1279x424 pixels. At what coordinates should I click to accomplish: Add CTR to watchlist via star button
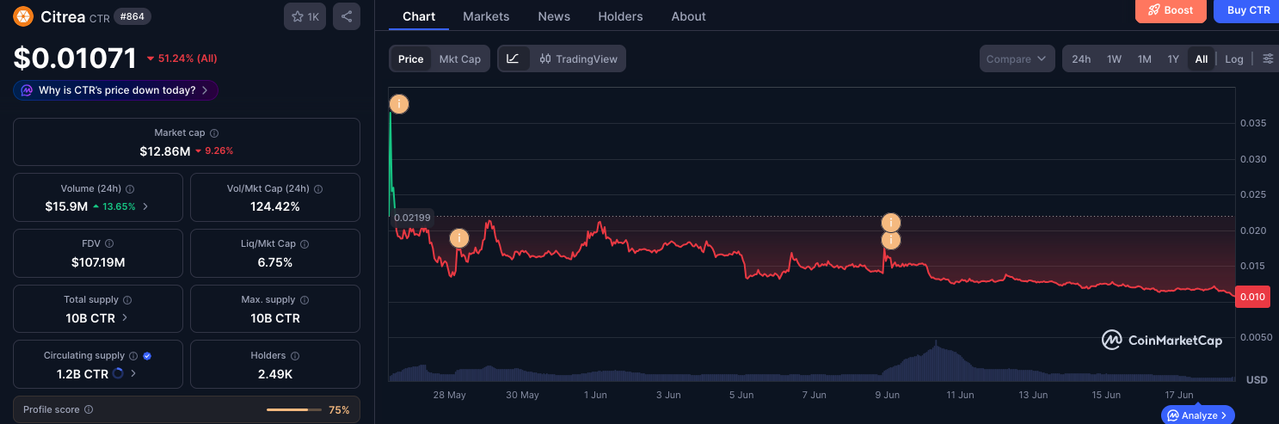coord(305,16)
